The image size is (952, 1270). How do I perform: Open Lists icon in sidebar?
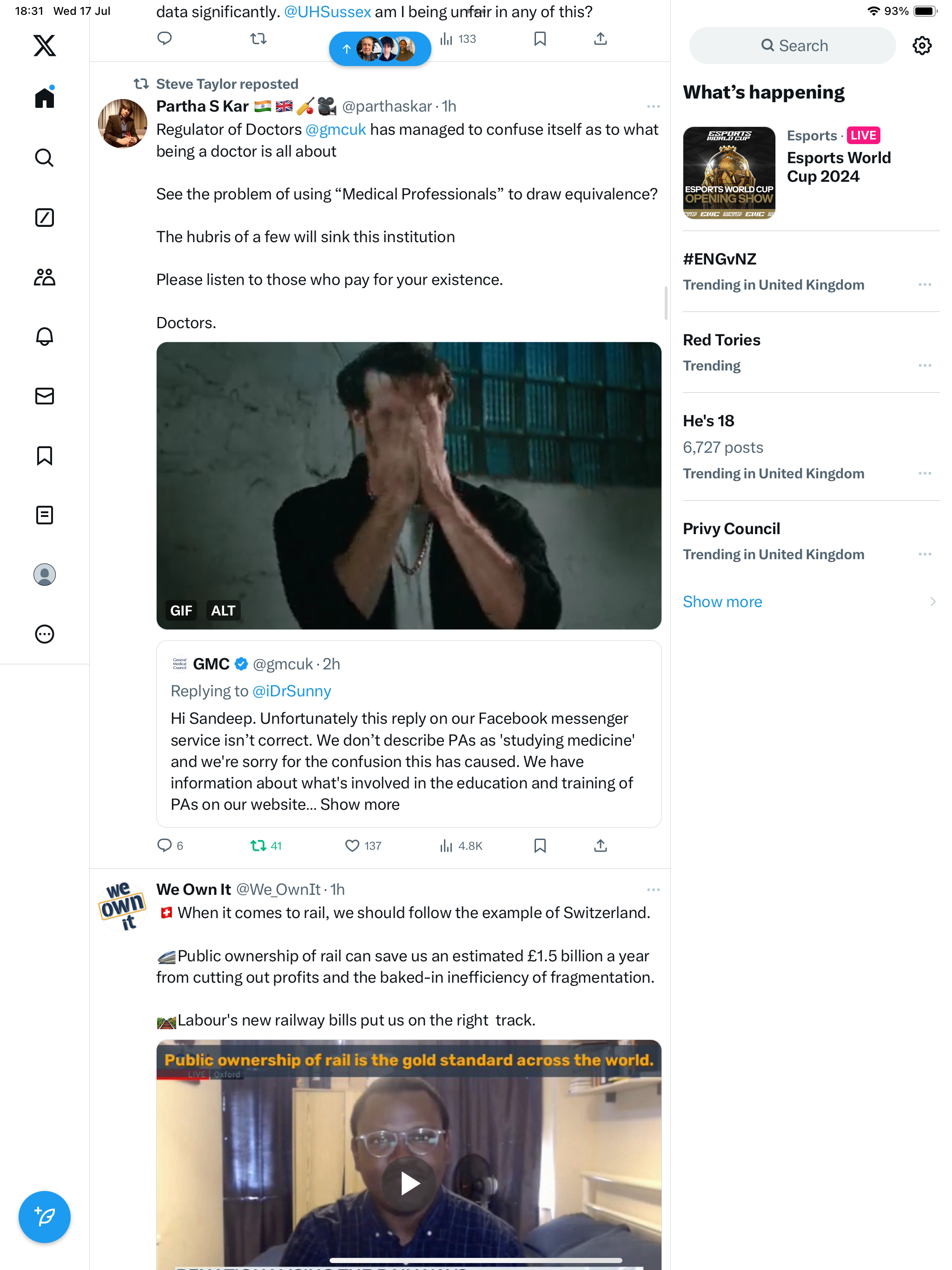[44, 515]
